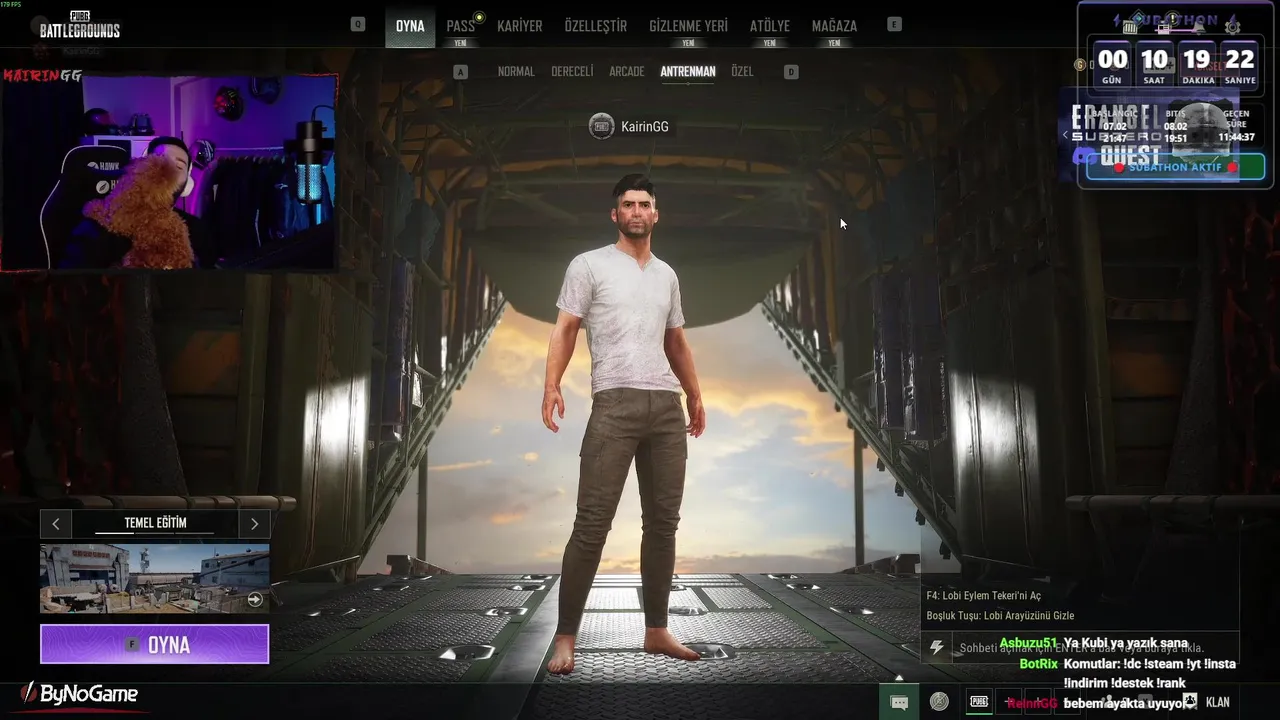This screenshot has height=720, width=1280.
Task: Go to next training mode arrow
Action: pyautogui.click(x=254, y=524)
